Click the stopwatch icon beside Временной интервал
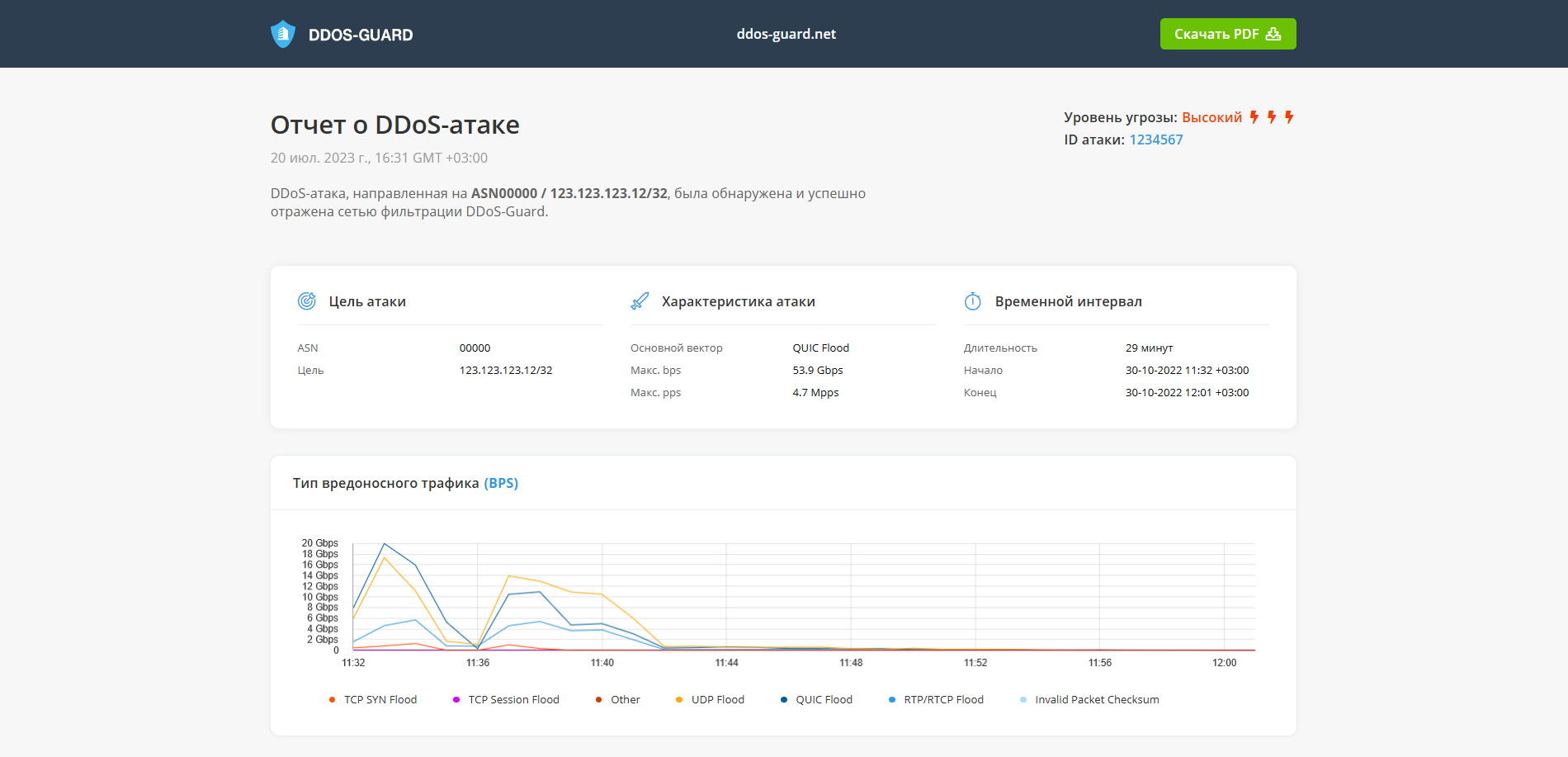 (x=973, y=301)
